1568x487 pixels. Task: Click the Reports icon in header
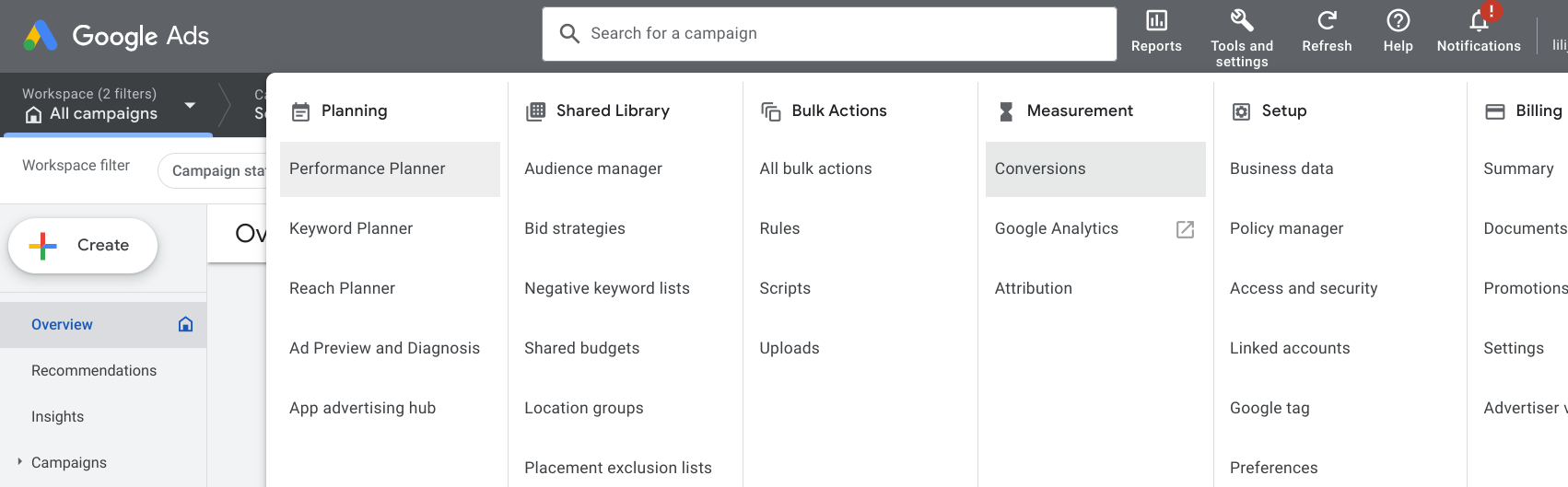pos(1156,21)
